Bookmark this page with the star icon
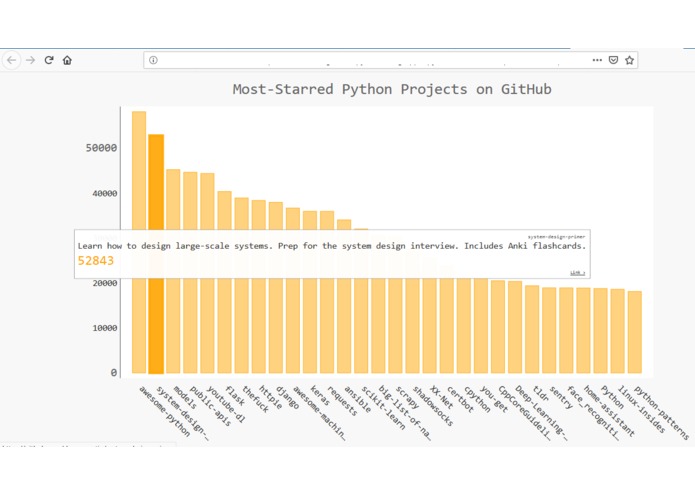The image size is (695, 494). tap(629, 60)
